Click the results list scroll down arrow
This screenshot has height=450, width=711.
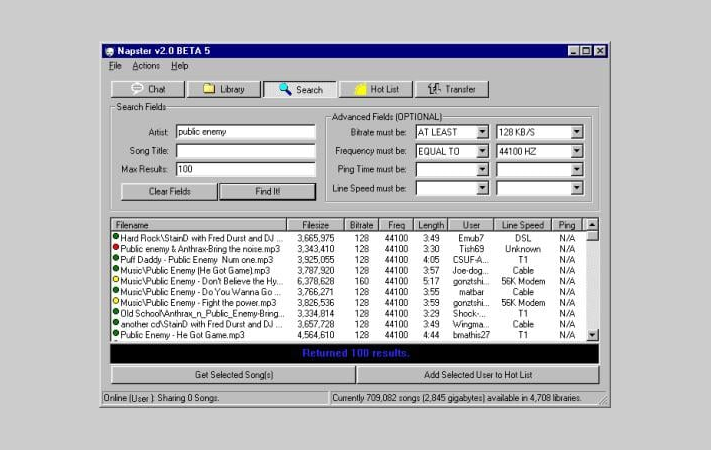[592, 335]
